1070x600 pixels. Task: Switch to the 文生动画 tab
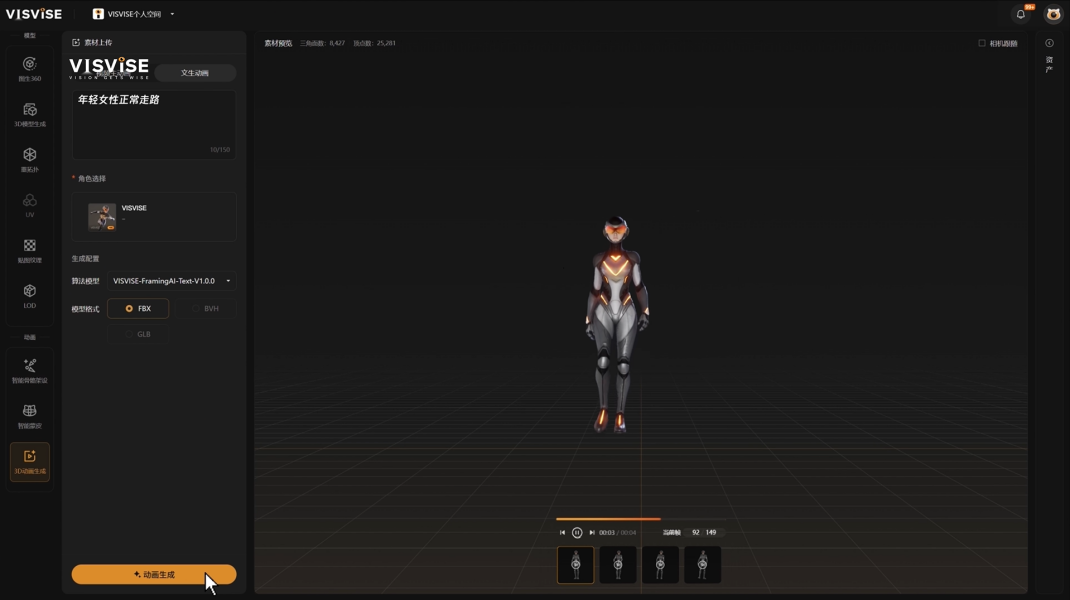coord(195,73)
